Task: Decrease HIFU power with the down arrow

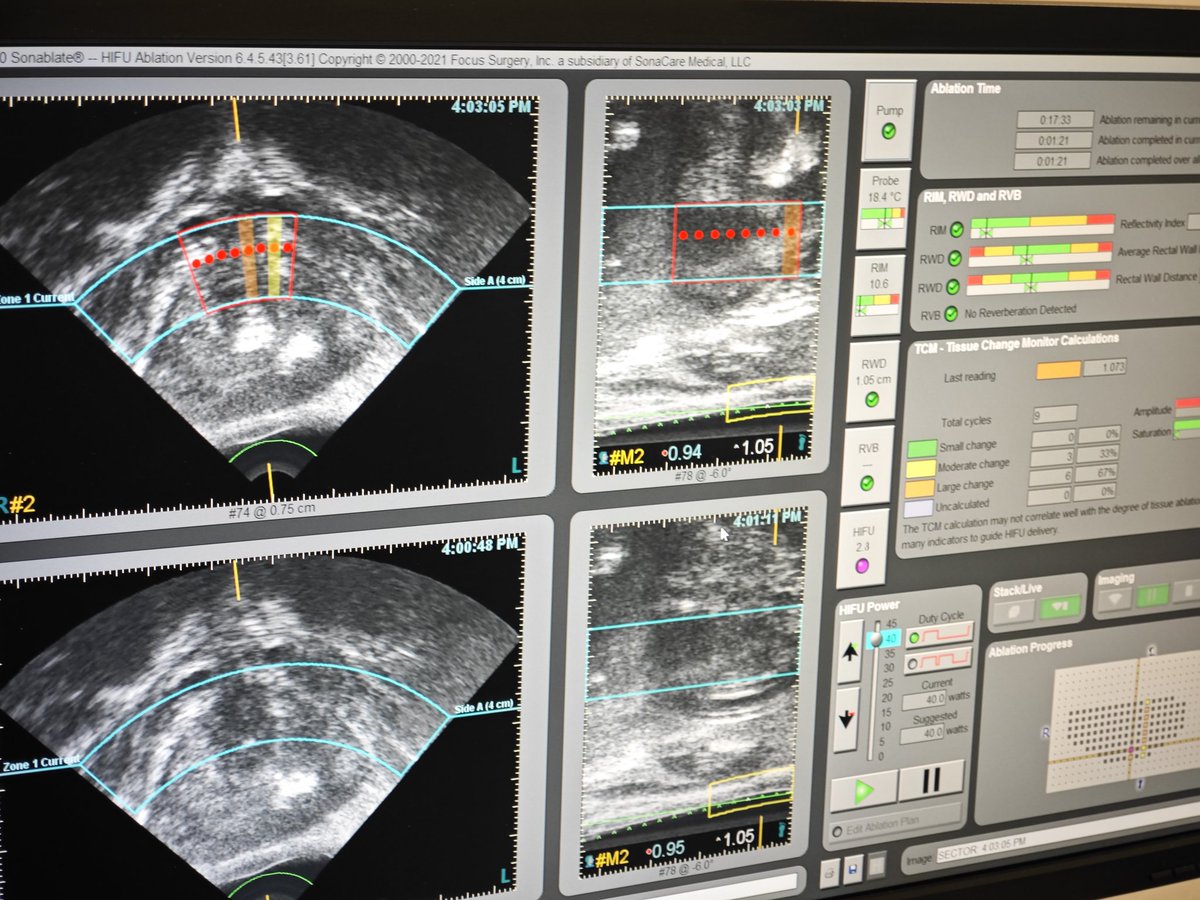Action: coord(847,718)
